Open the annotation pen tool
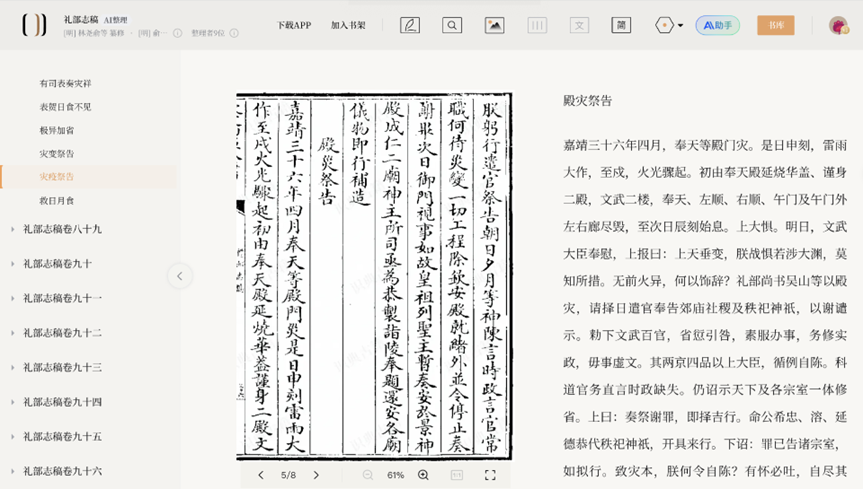863x489 pixels. (x=409, y=25)
